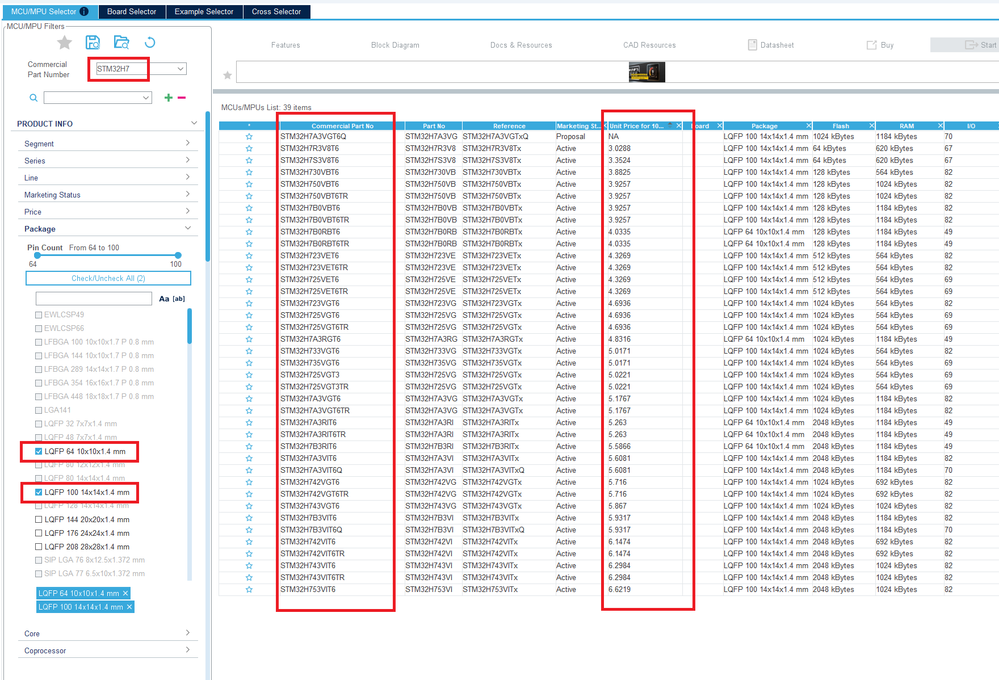The image size is (999, 680).
Task: Star the STM32H730VBT6 row
Action: click(x=249, y=172)
